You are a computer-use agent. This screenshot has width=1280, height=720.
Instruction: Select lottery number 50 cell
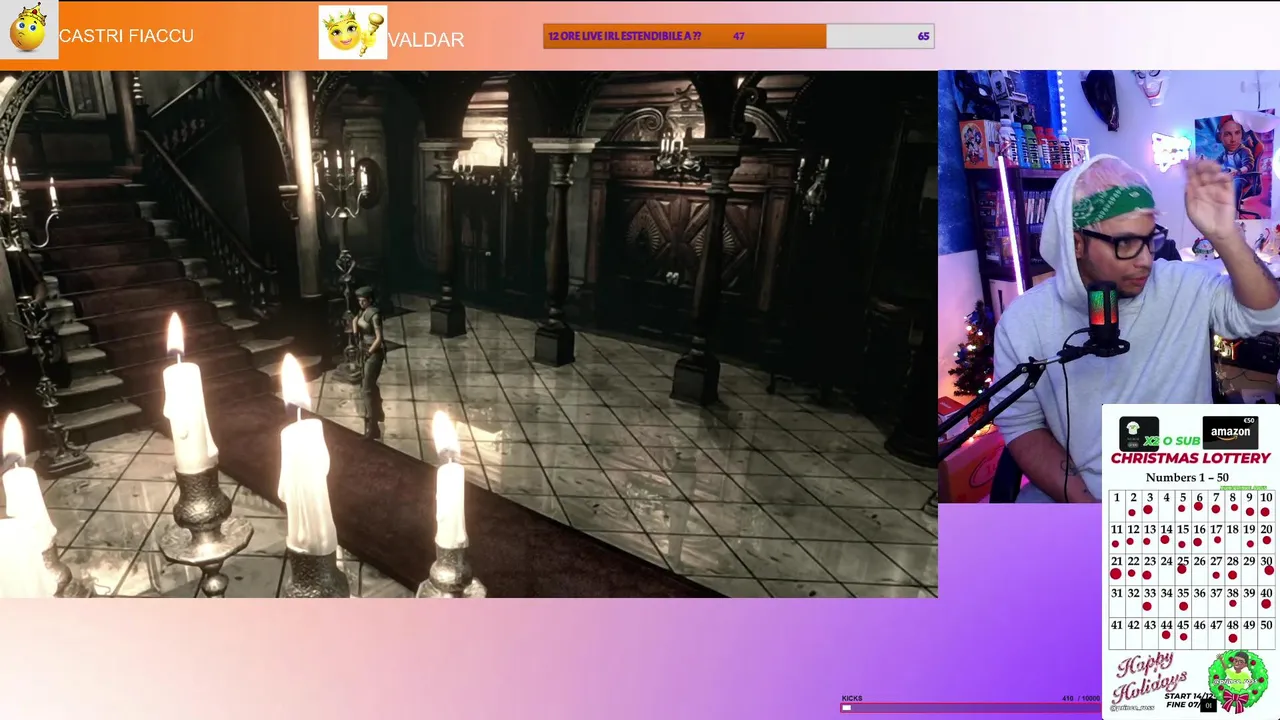click(1267, 634)
